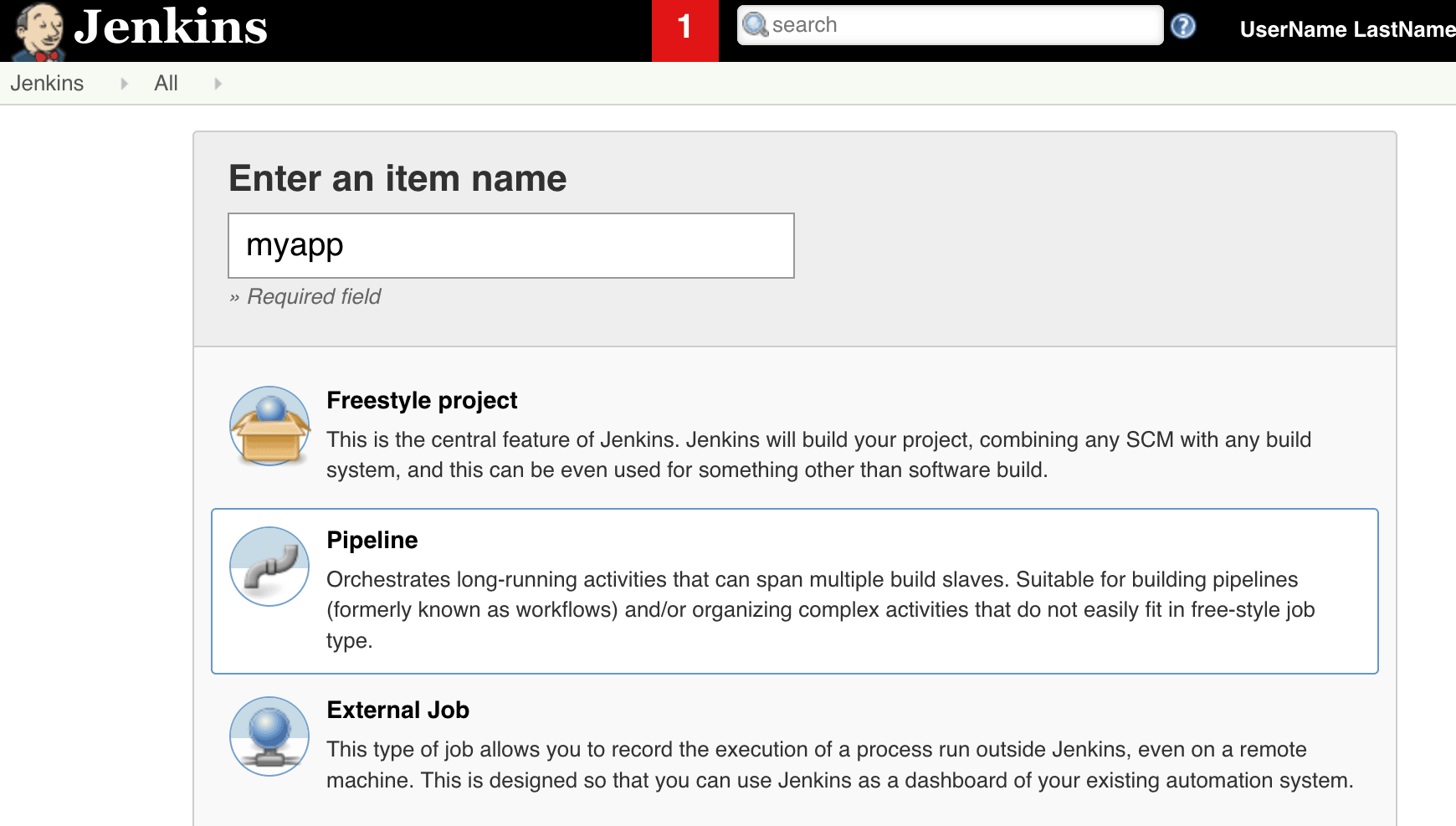Open the All view in the breadcrumb

pos(166,83)
